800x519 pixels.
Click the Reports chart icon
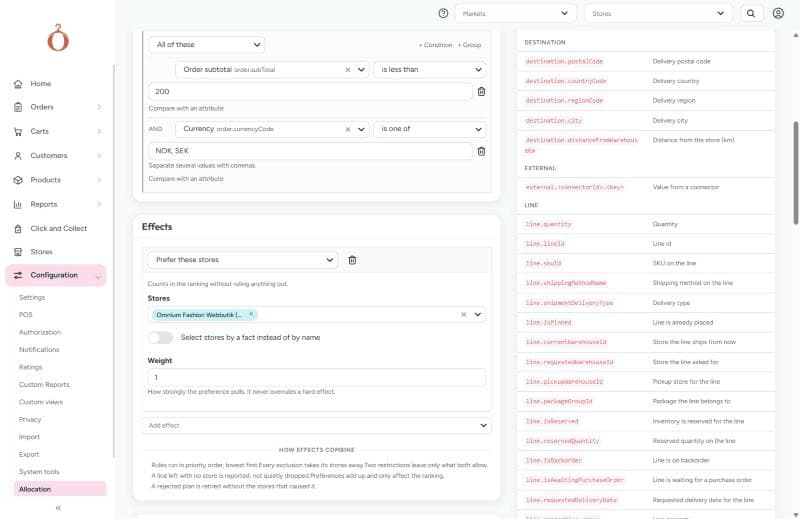point(18,205)
